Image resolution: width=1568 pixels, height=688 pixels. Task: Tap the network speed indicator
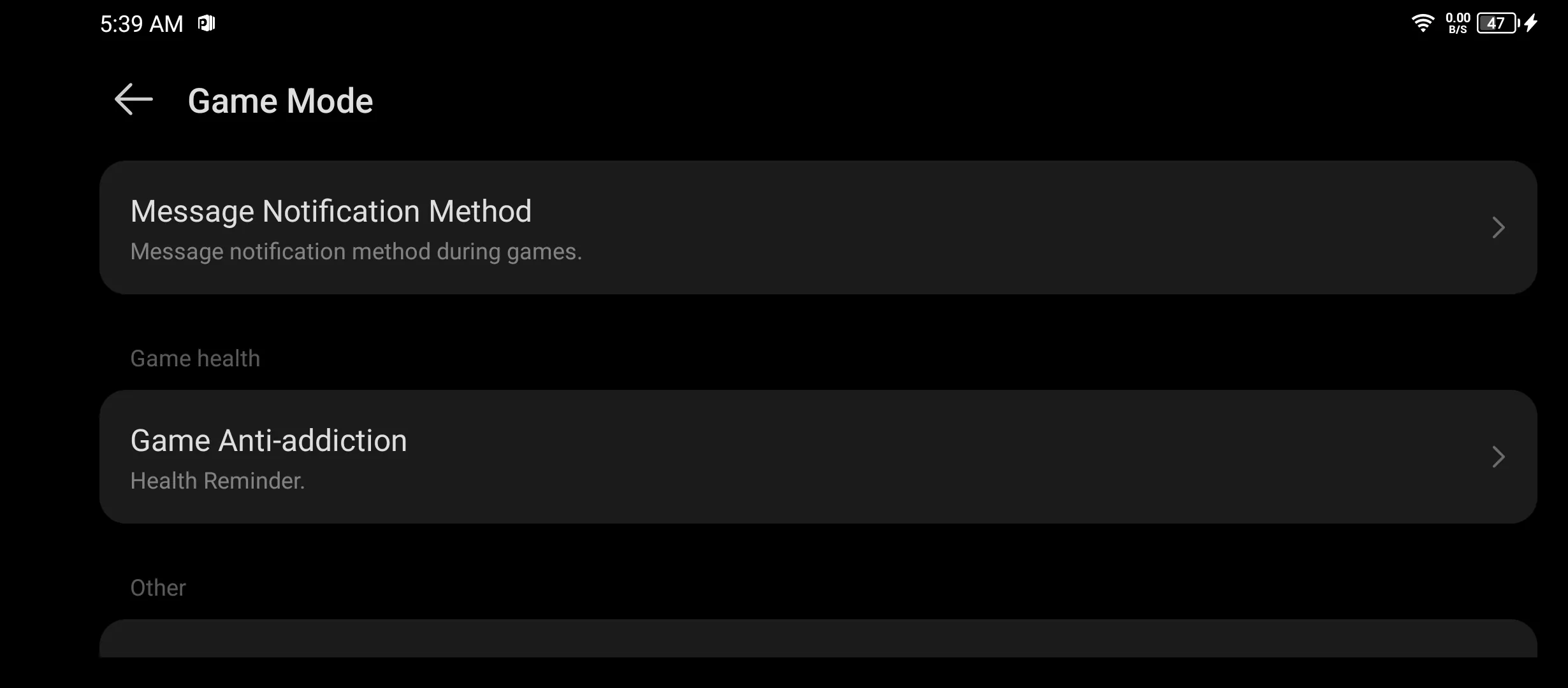[x=1457, y=24]
